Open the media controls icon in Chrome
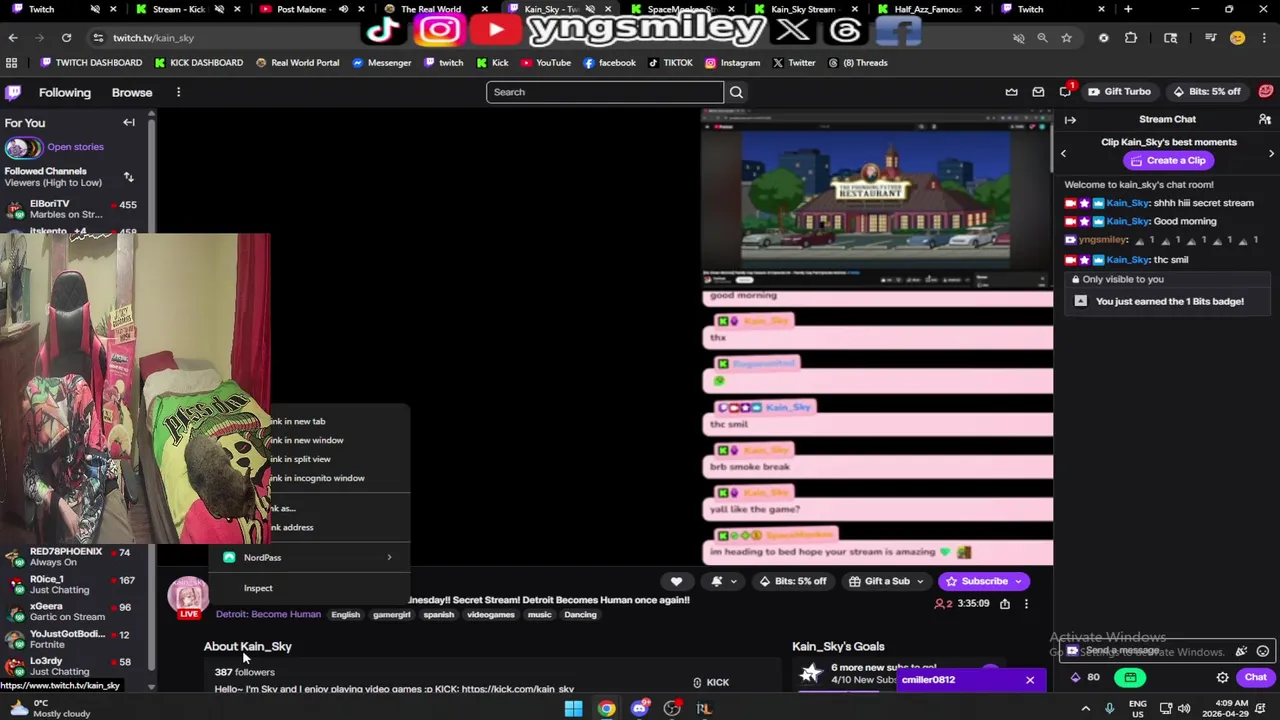The width and height of the screenshot is (1280, 720). click(x=1210, y=38)
